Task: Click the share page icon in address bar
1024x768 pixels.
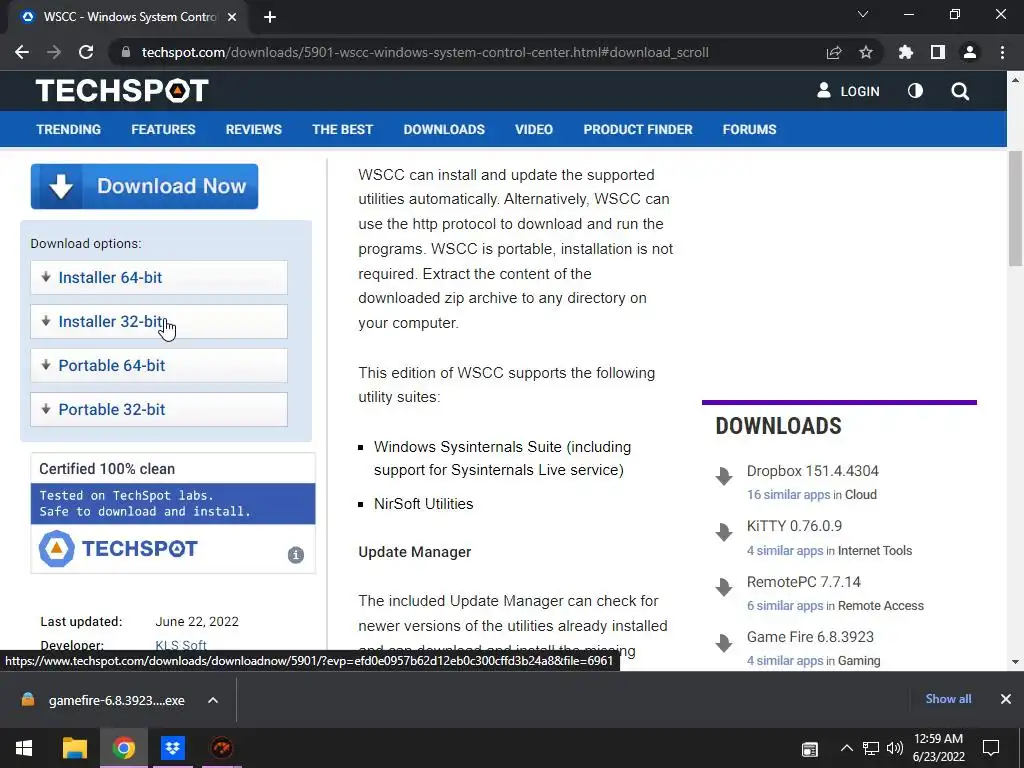Action: 833,52
